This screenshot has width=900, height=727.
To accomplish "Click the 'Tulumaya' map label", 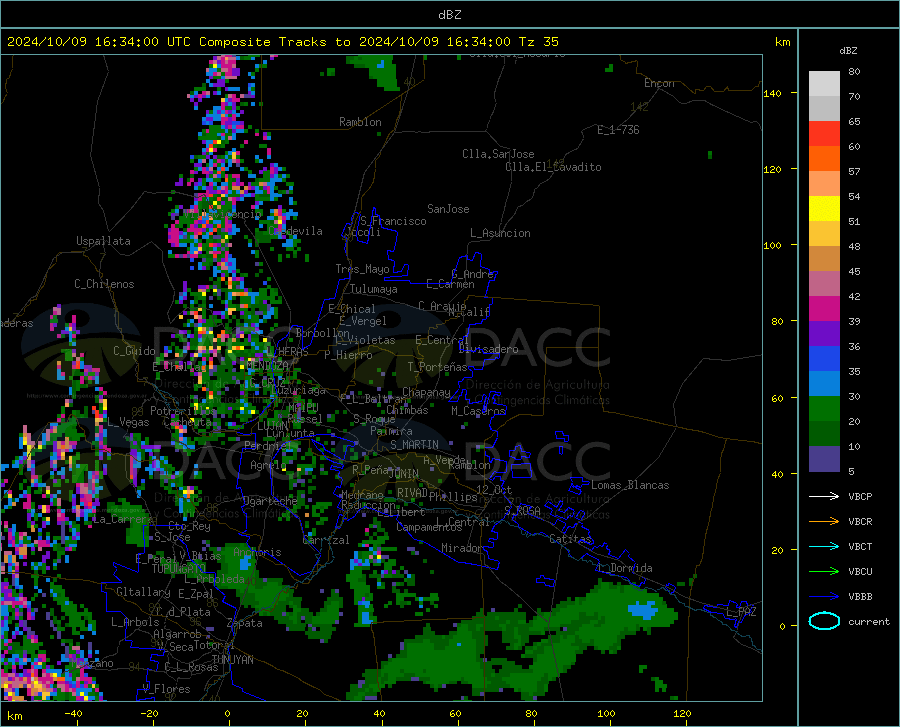I will 373,289.
